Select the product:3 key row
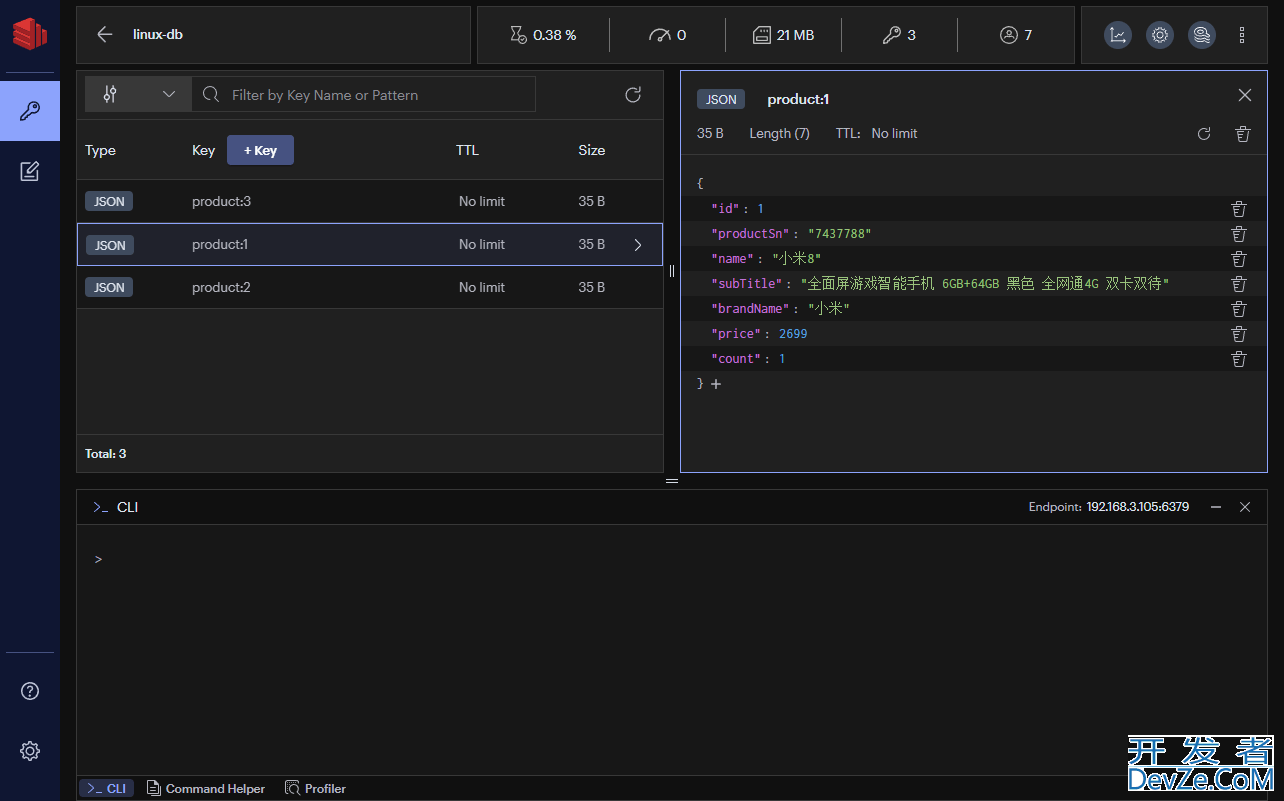1284x801 pixels. coord(370,201)
